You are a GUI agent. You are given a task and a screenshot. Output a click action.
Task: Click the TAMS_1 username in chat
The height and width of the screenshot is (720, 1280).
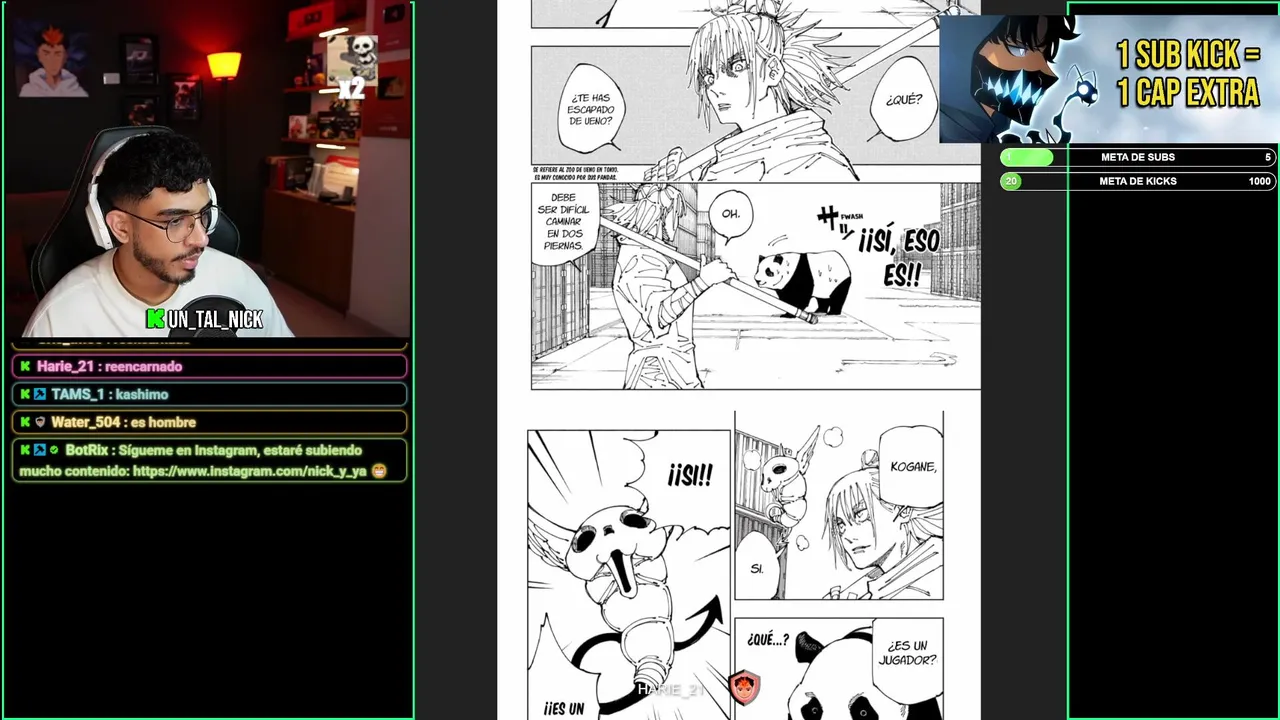pos(78,394)
